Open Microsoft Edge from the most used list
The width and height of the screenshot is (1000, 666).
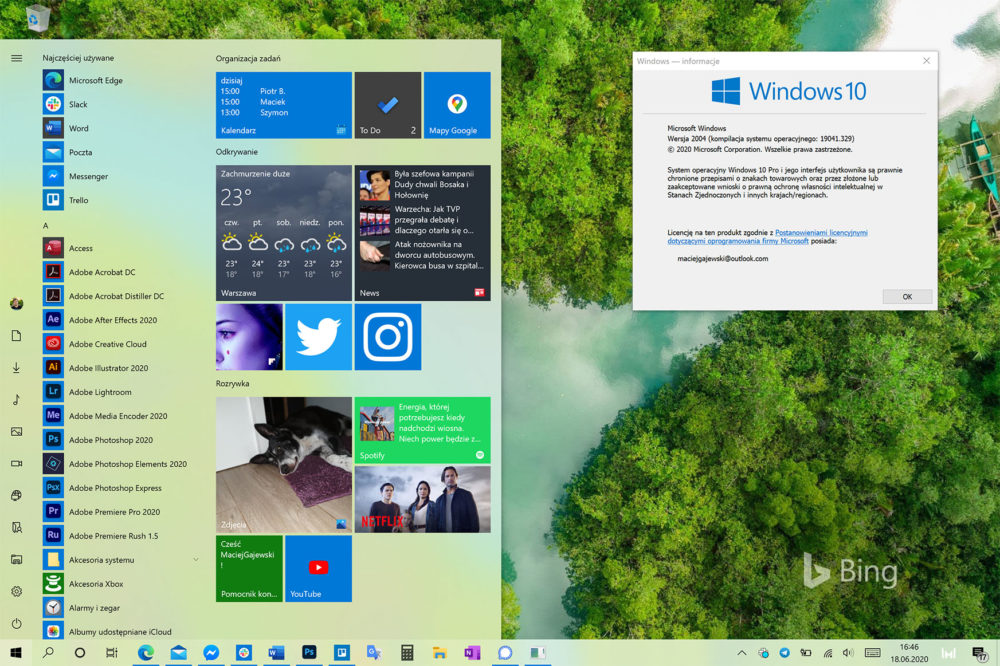pos(121,80)
